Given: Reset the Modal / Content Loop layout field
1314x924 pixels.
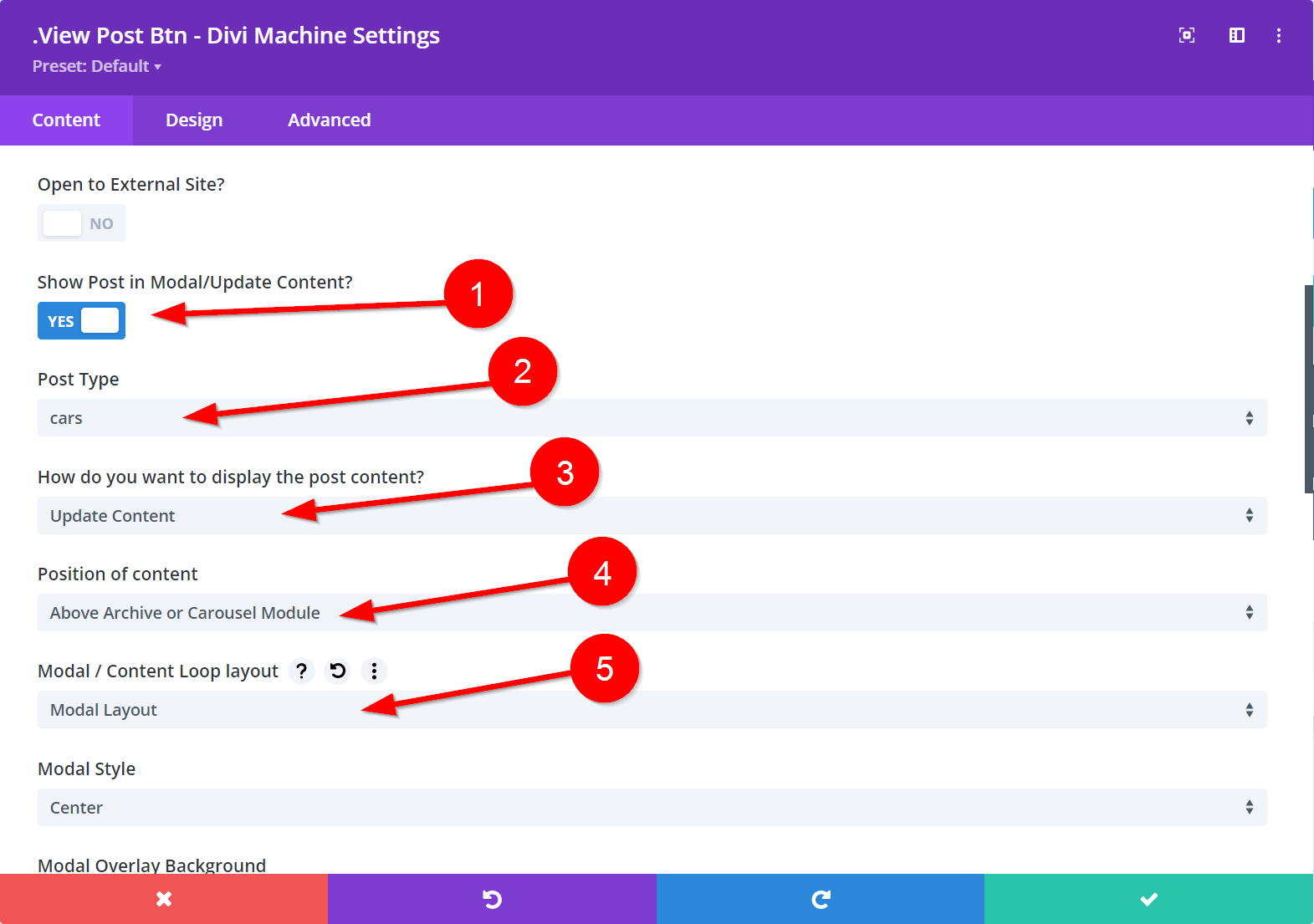Looking at the screenshot, I should pos(338,671).
